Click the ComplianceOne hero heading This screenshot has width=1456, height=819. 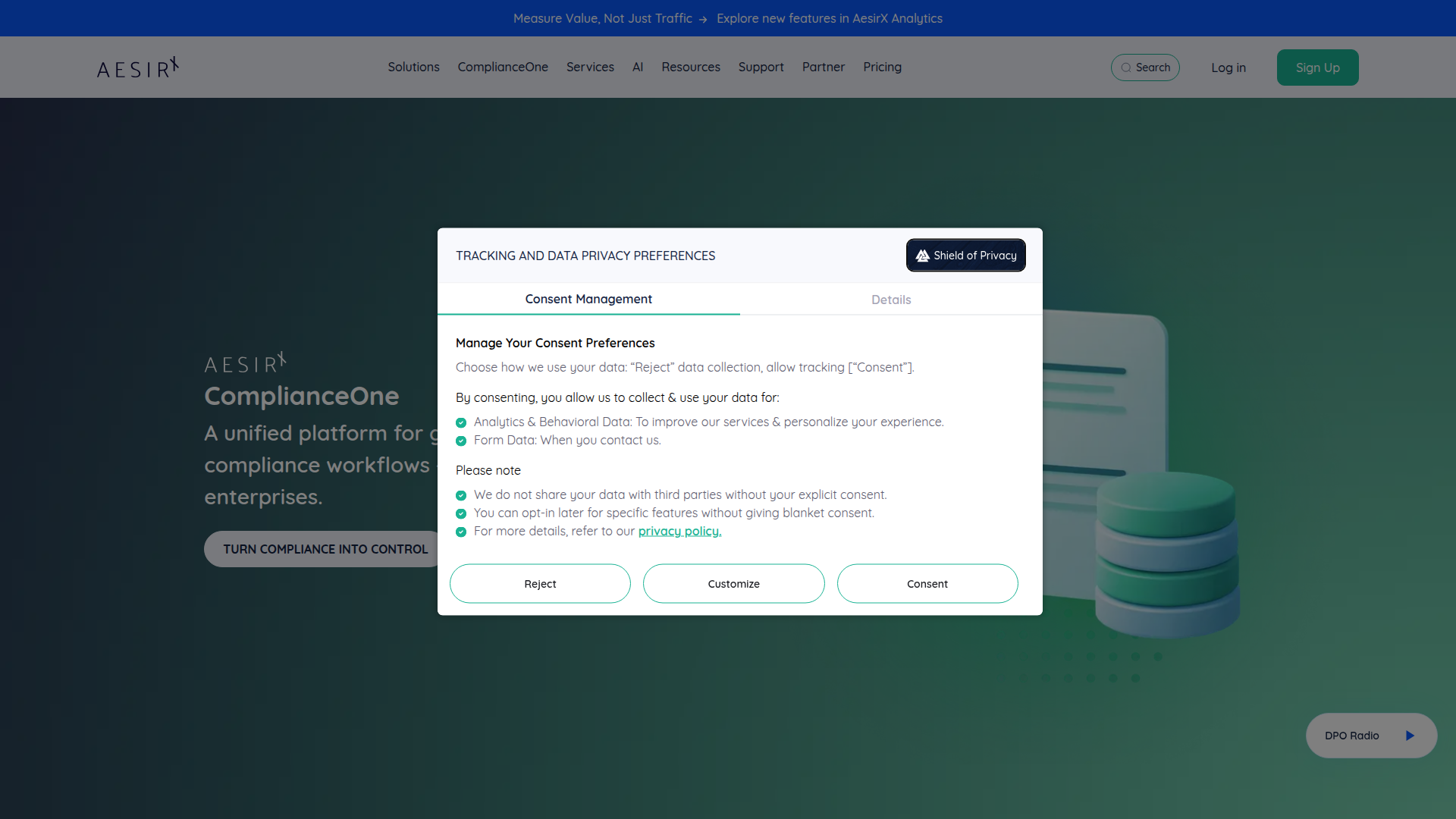302,396
